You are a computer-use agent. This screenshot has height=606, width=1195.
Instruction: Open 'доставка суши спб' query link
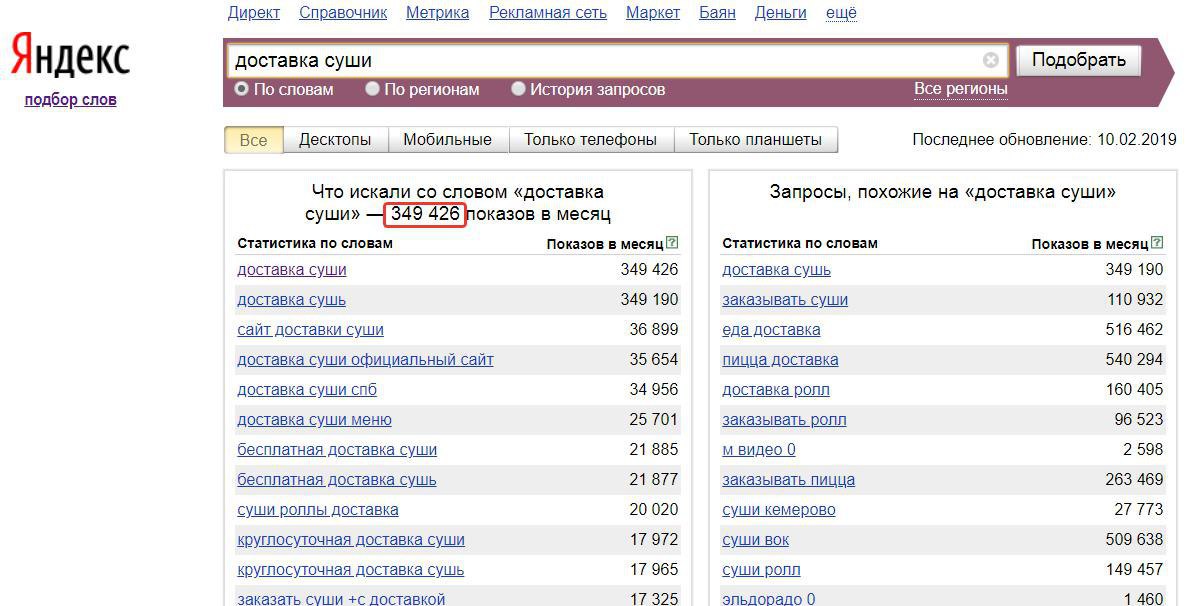[307, 390]
